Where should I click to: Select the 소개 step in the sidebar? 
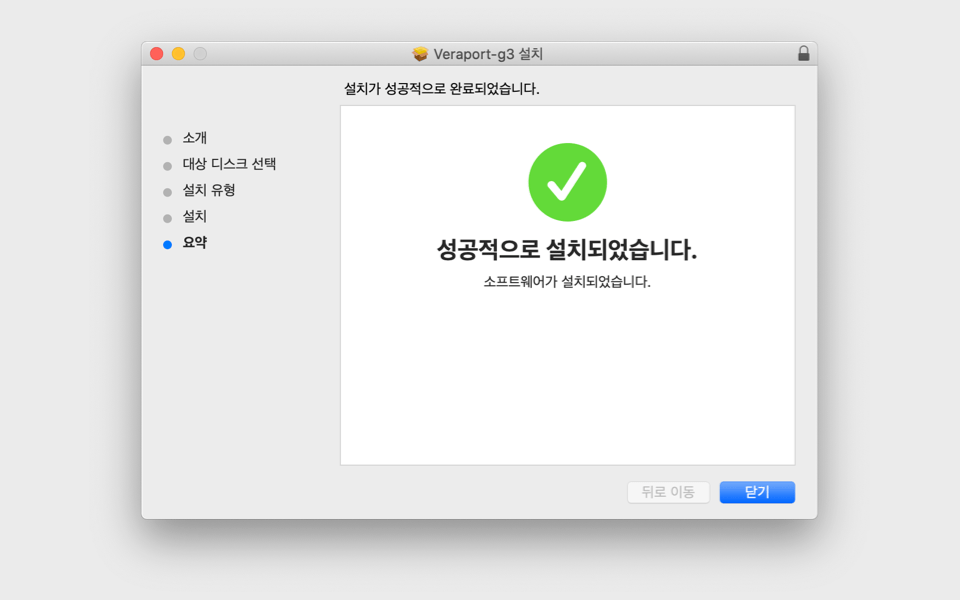[x=195, y=138]
